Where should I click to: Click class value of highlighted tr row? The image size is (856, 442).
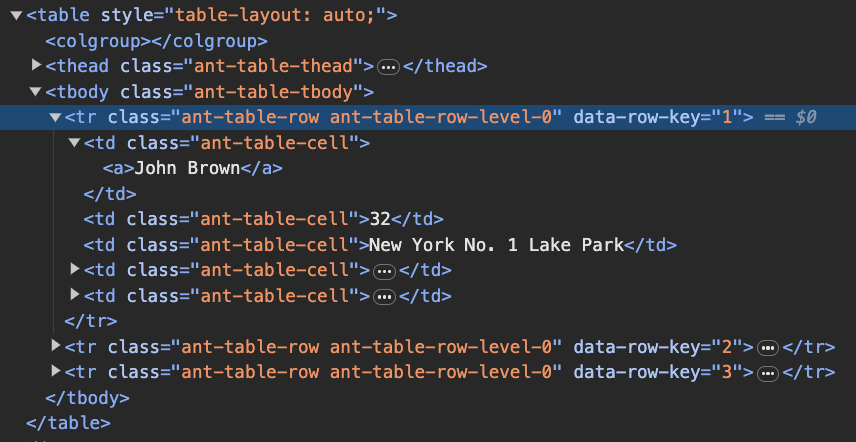366,117
